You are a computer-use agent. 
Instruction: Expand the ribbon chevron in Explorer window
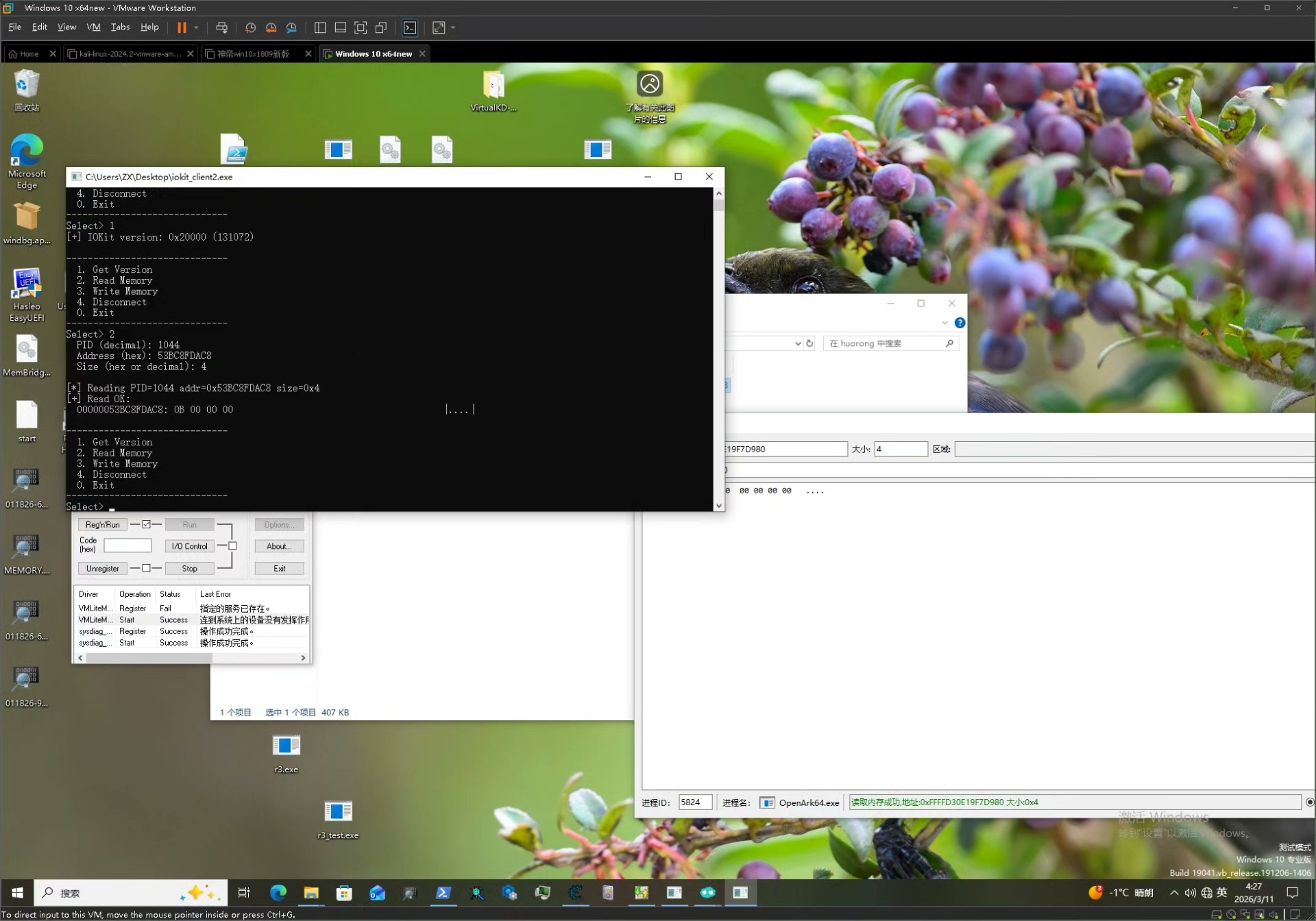point(945,323)
